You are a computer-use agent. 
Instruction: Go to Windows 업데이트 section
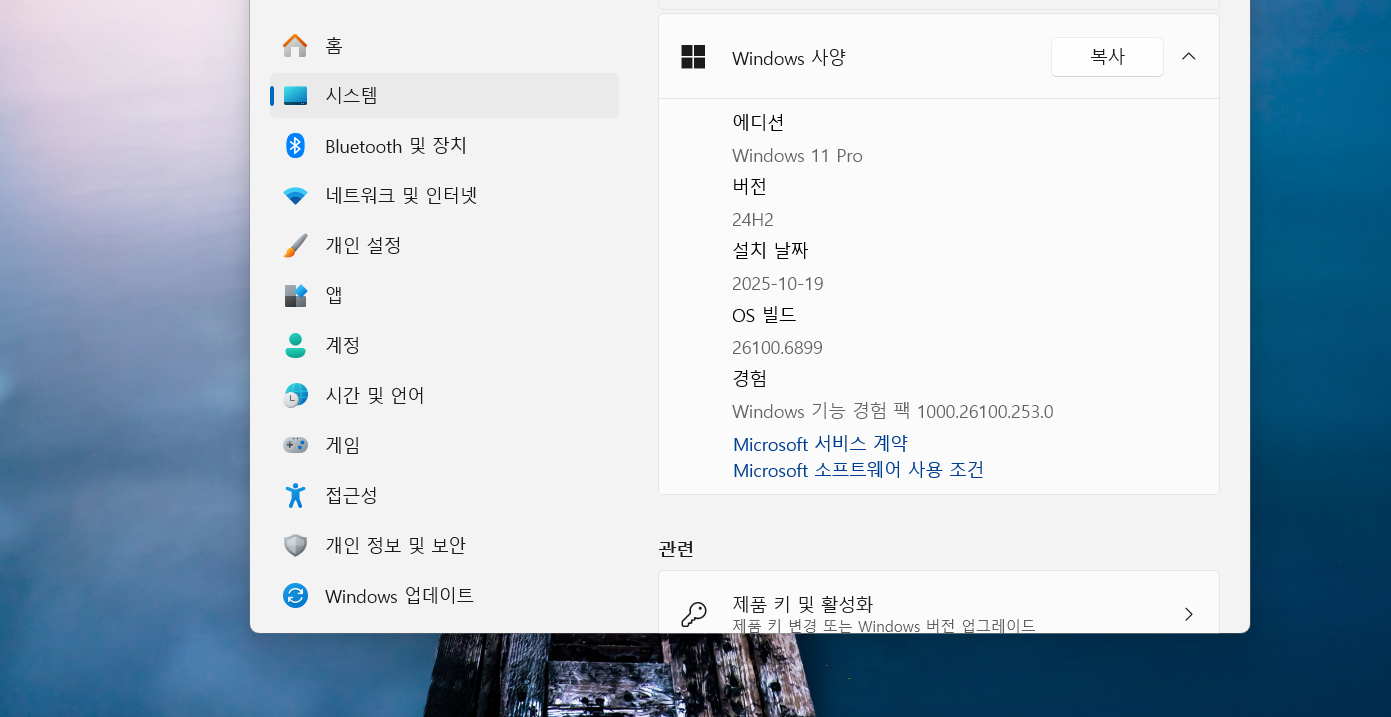(x=399, y=596)
